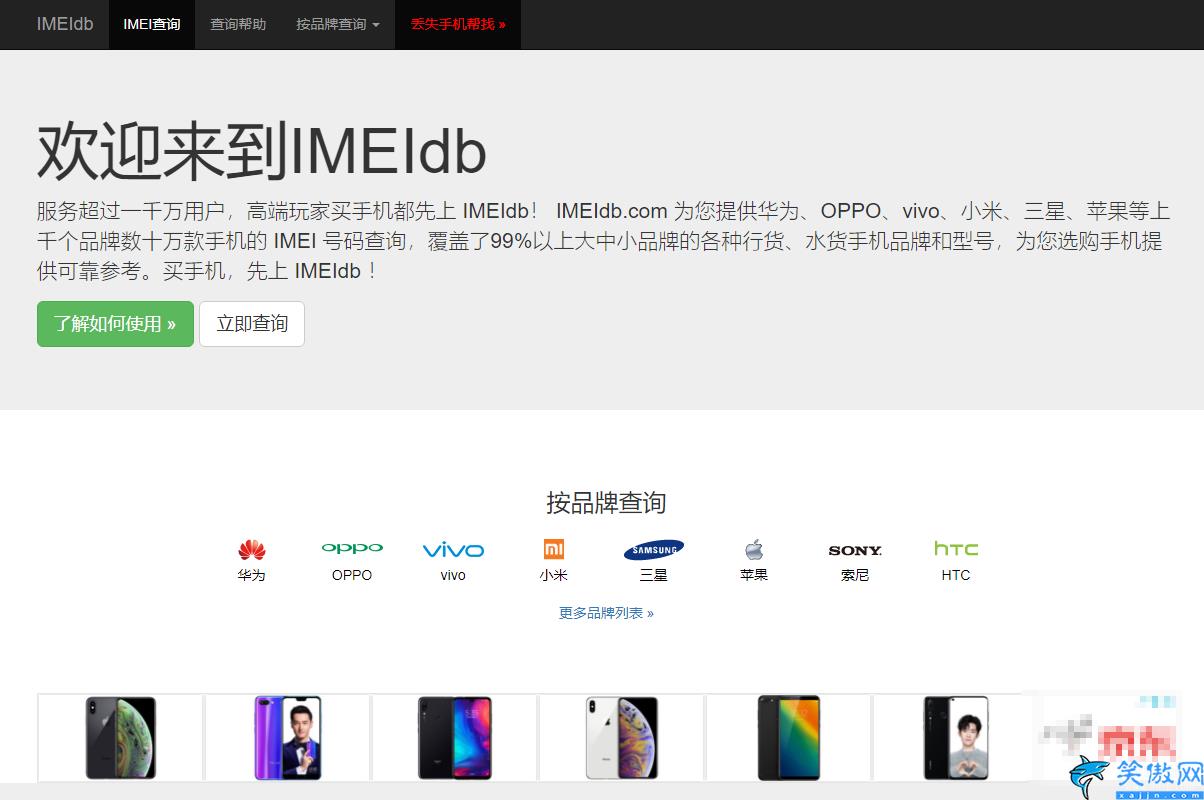Open the 查询帮助 navigation item
Viewport: 1204px width, 800px height.
point(238,24)
